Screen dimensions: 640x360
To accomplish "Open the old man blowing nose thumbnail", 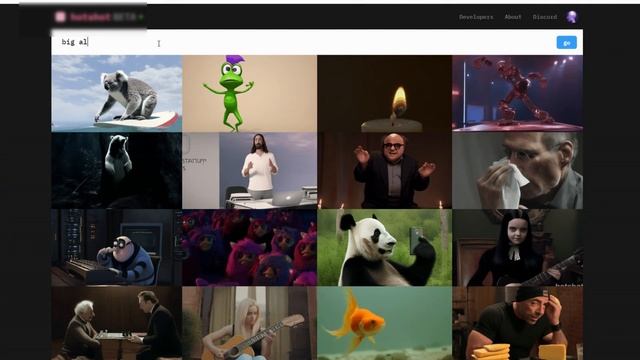I will (518, 171).
